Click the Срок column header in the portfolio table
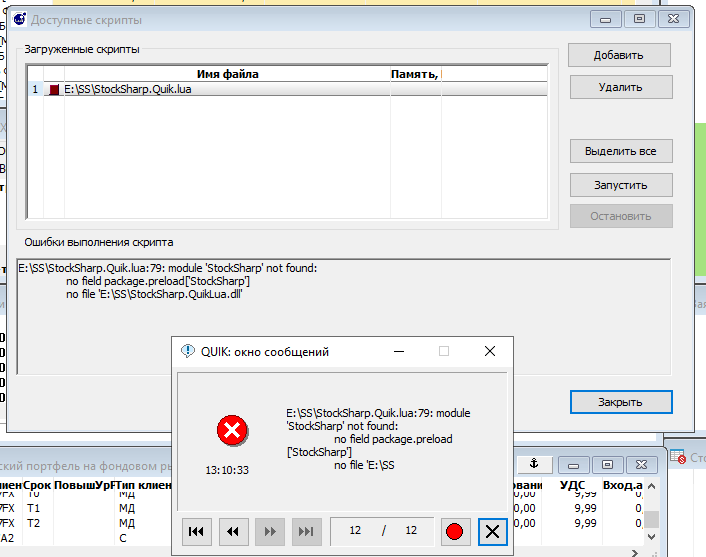This screenshot has height=557, width=706. coord(37,485)
